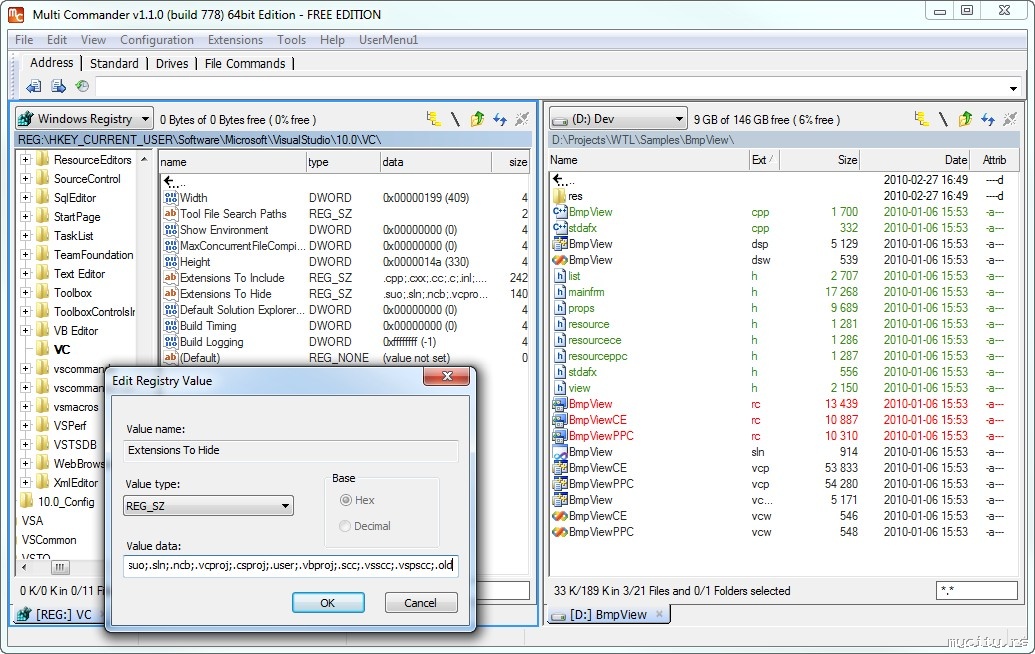Click the Value data text field
Screen dimensions: 1035x654
coord(290,566)
